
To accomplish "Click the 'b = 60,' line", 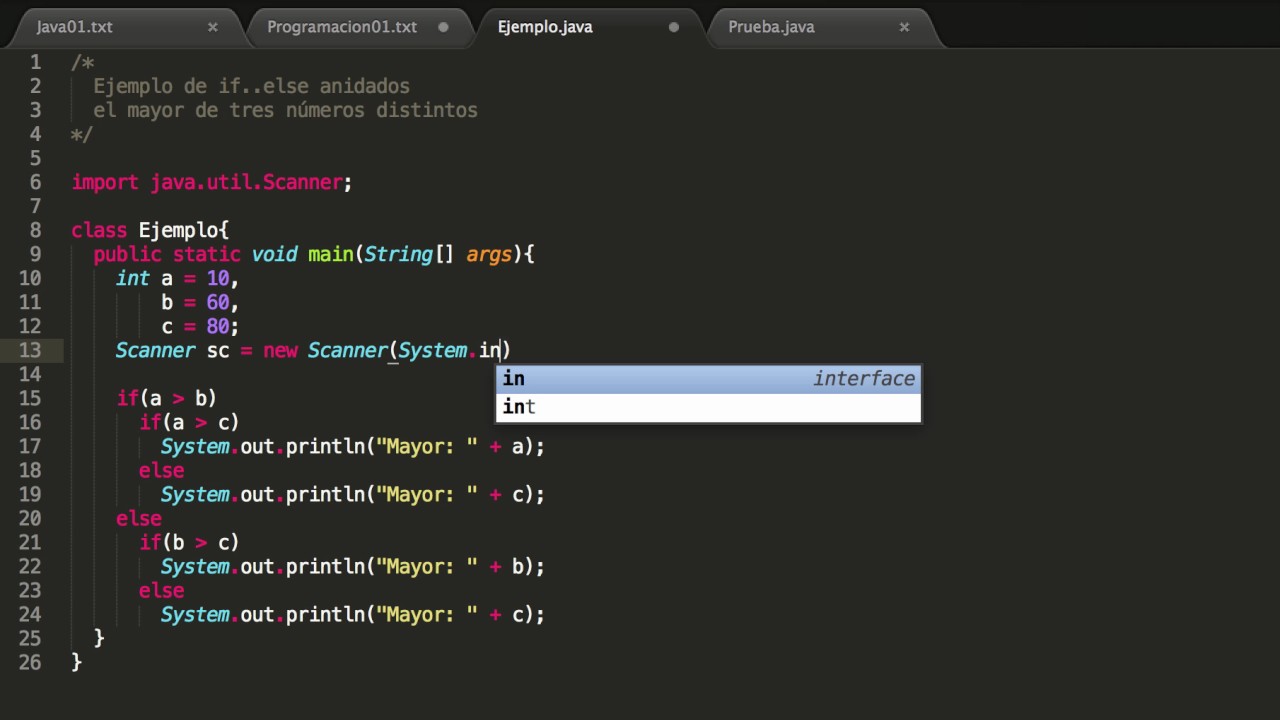I will tap(200, 302).
